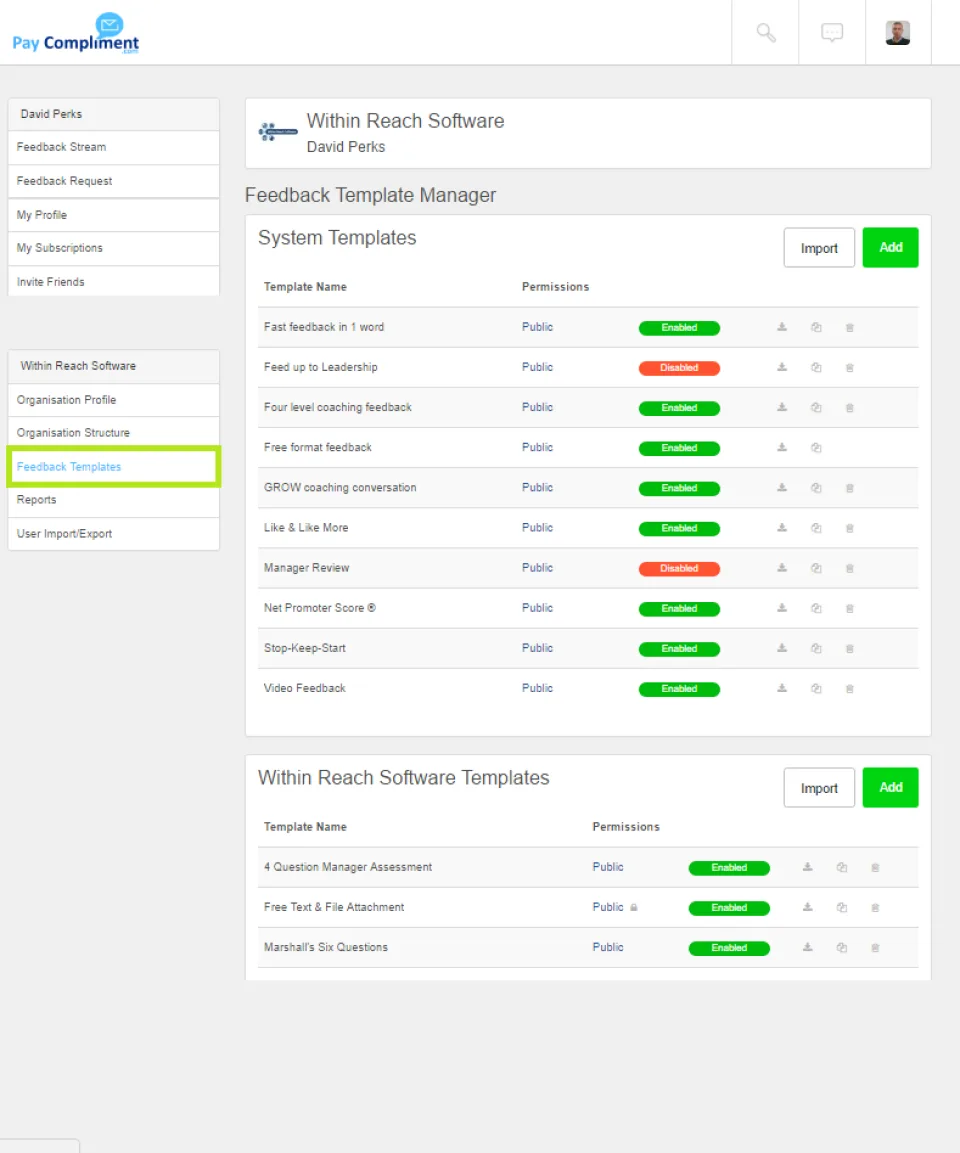Delete the Like & Like More template

(850, 528)
